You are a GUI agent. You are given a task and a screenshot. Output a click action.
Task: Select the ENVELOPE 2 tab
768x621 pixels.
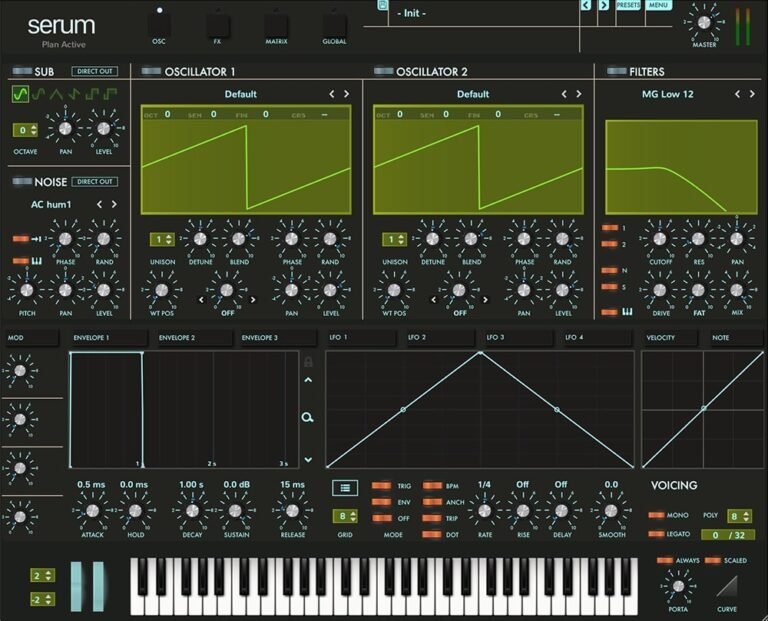194,338
